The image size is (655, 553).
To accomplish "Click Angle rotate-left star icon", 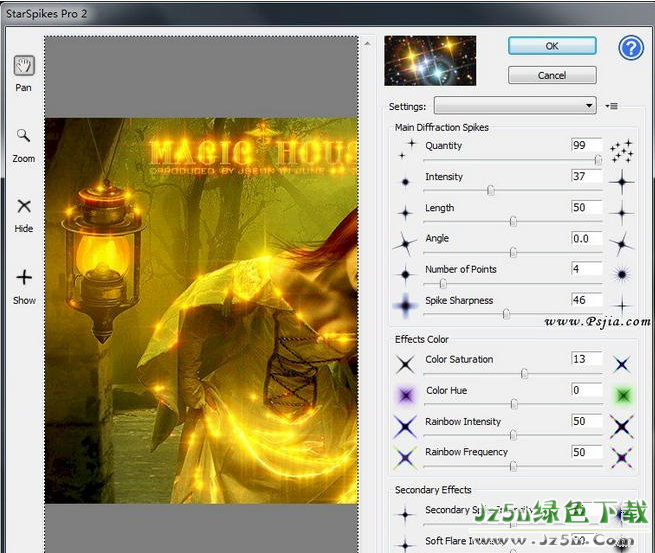I will click(x=405, y=244).
